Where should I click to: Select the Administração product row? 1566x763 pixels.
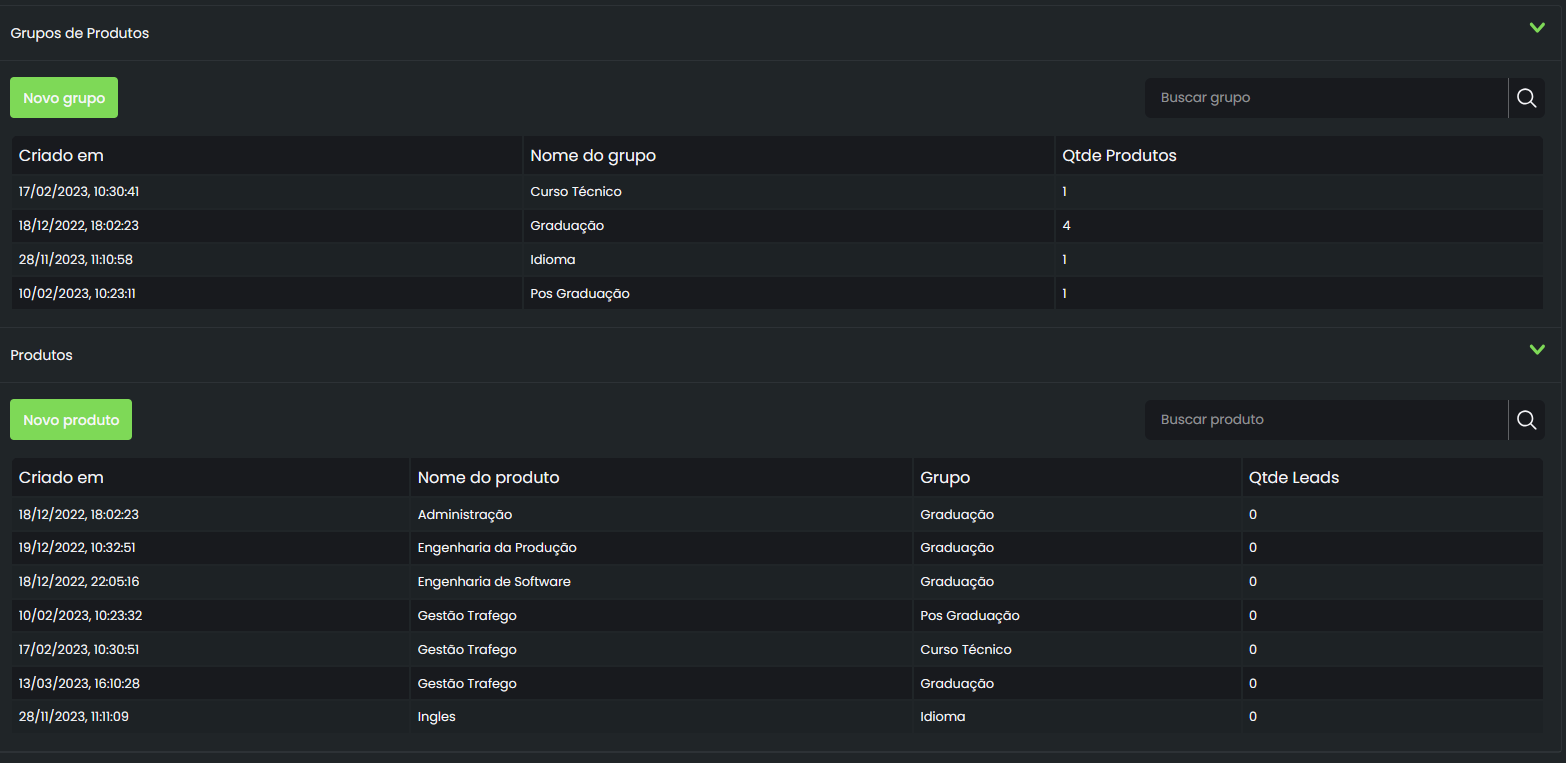point(777,515)
